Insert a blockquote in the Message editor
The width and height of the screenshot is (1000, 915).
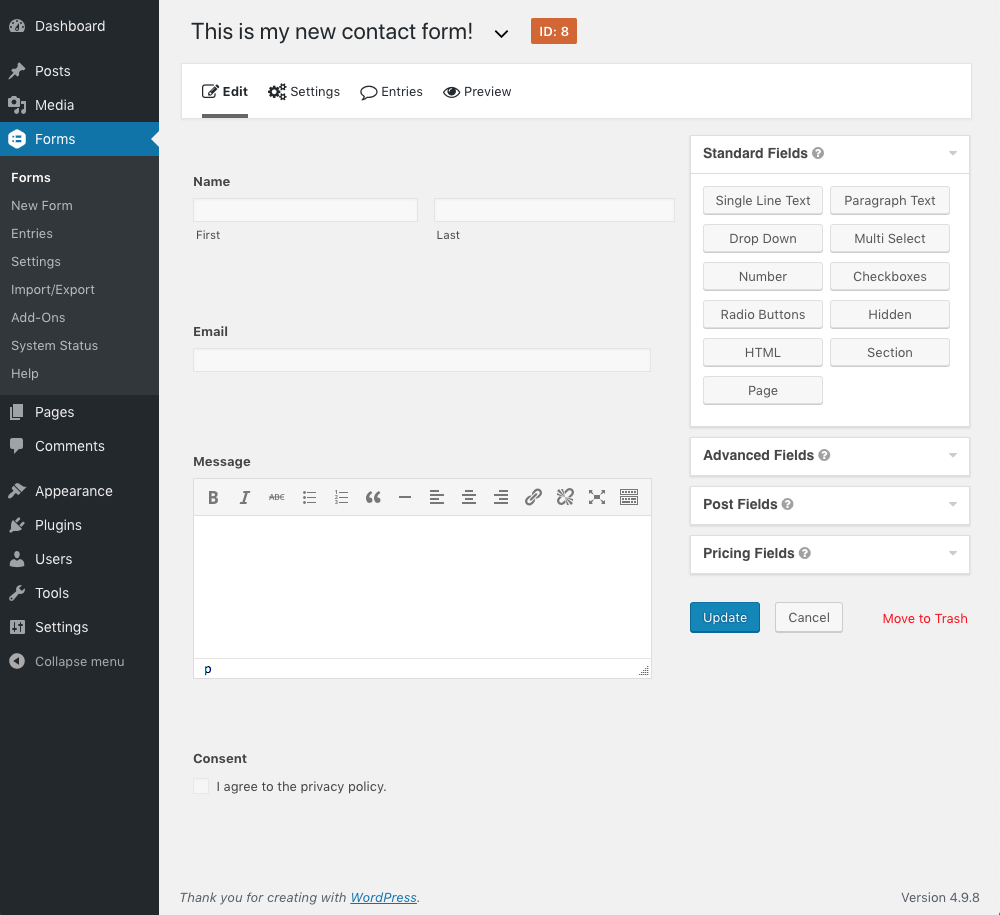pos(373,497)
